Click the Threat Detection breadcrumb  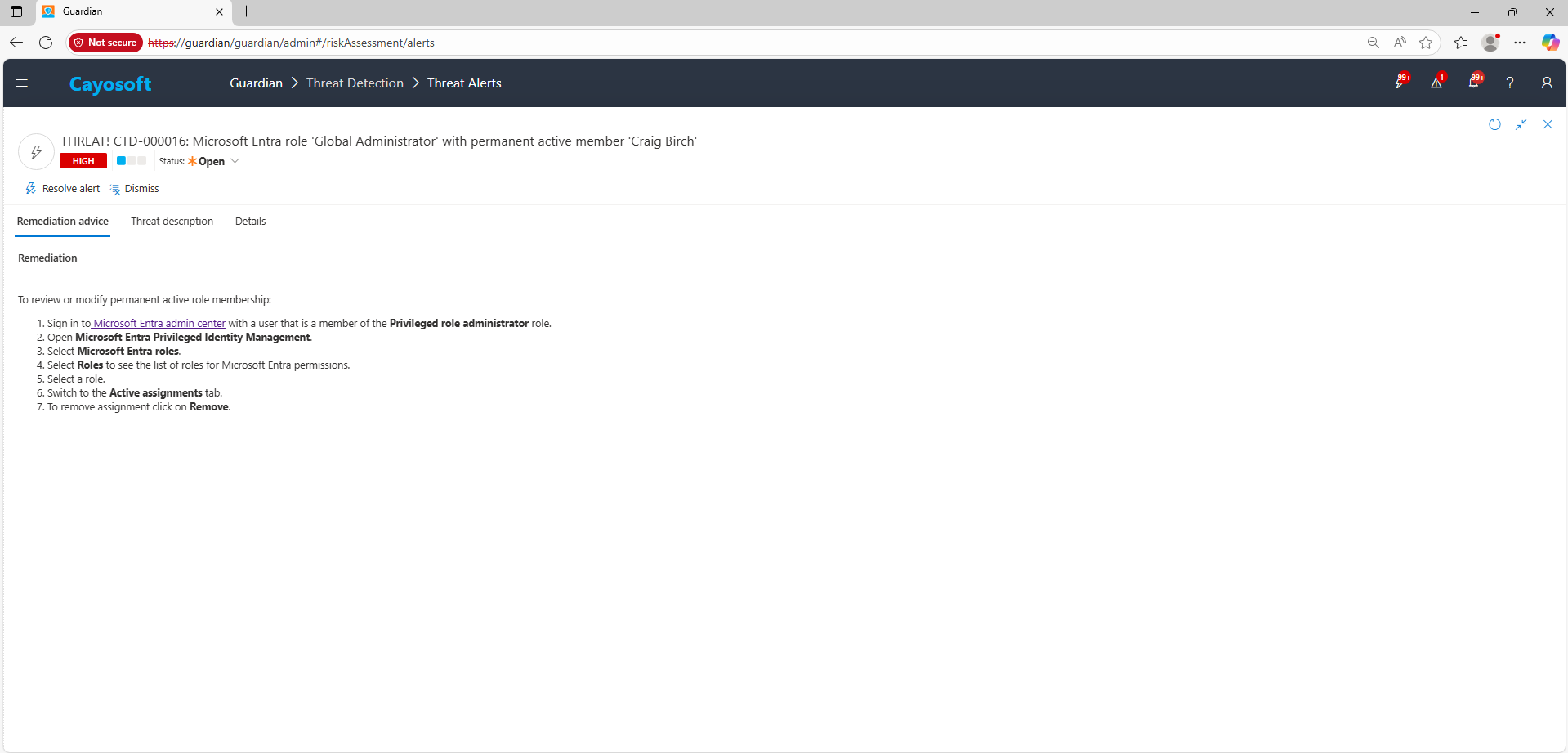355,83
